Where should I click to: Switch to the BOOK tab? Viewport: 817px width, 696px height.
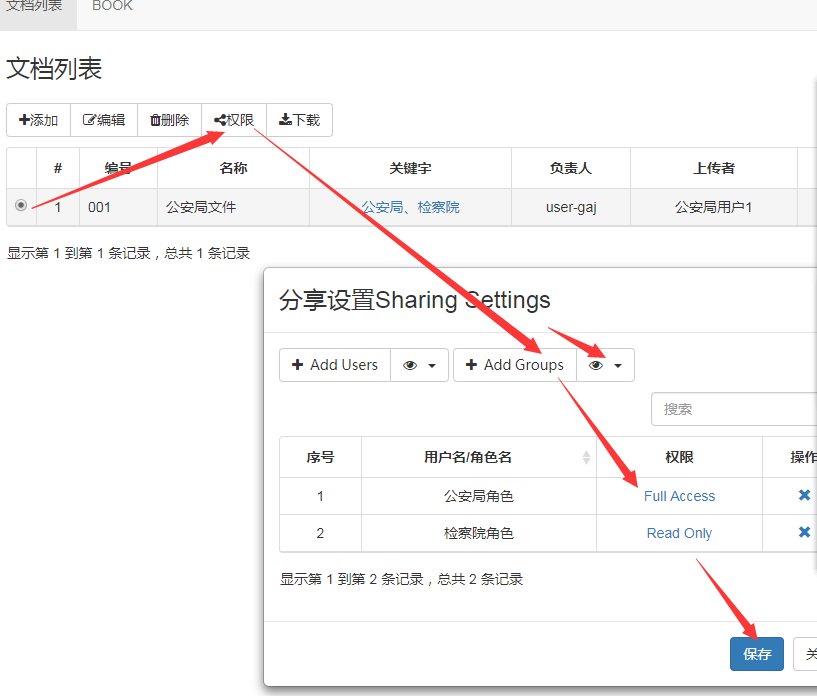[112, 6]
